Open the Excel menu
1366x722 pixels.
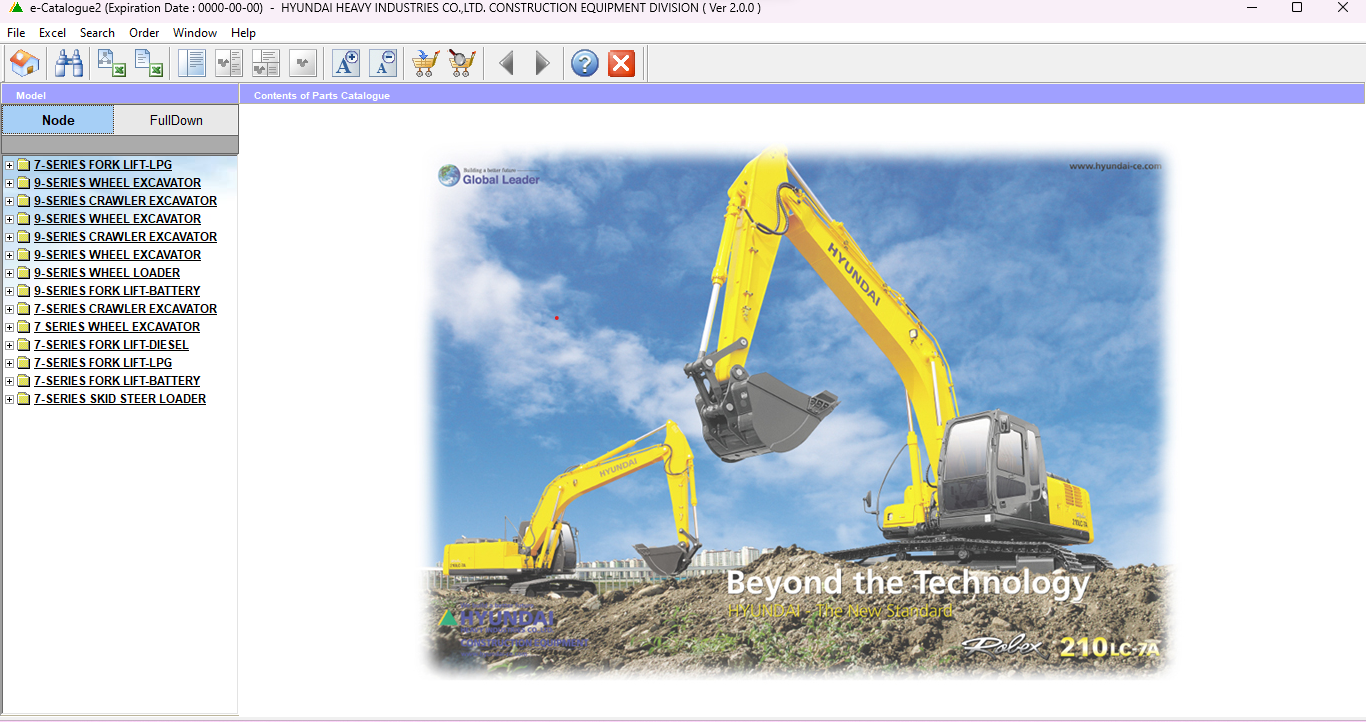pyautogui.click(x=52, y=33)
